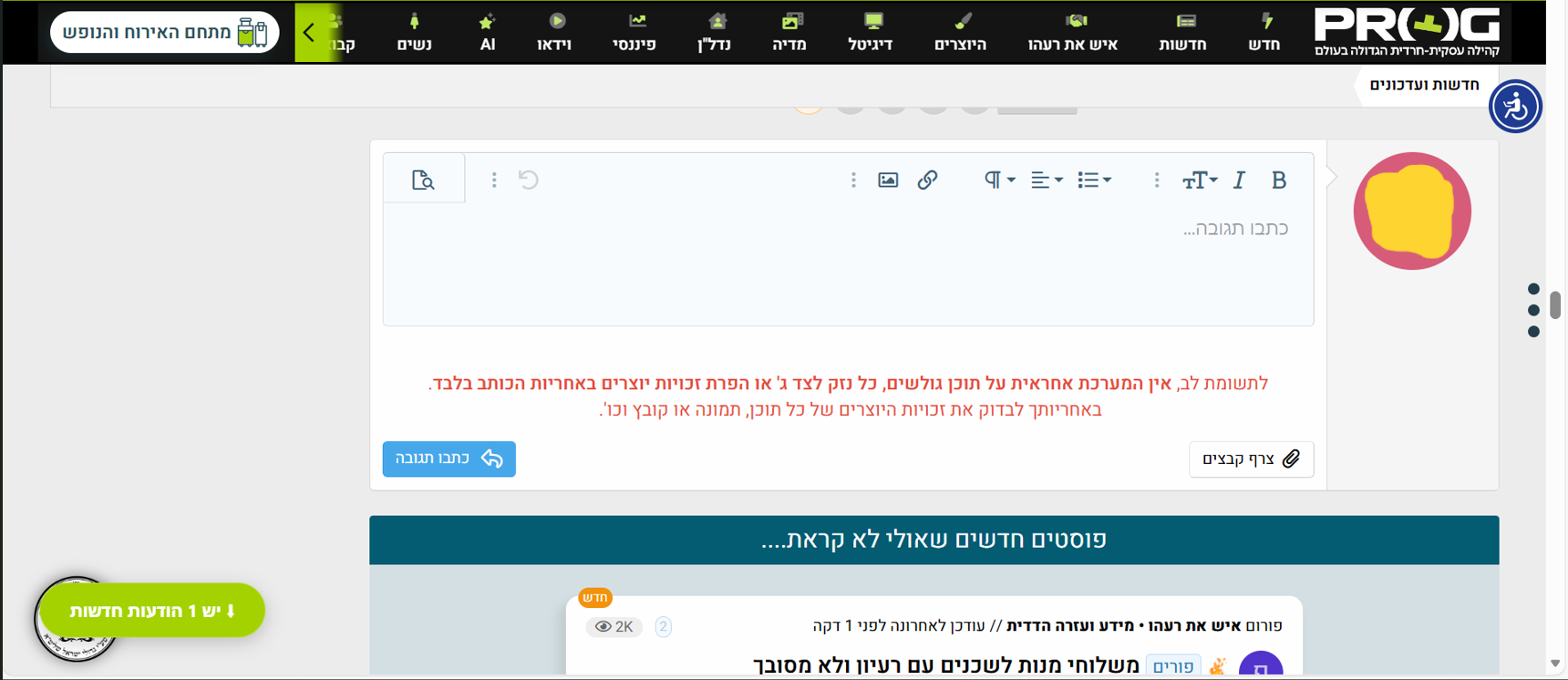Click the orange חדש badge on post

coord(595,598)
